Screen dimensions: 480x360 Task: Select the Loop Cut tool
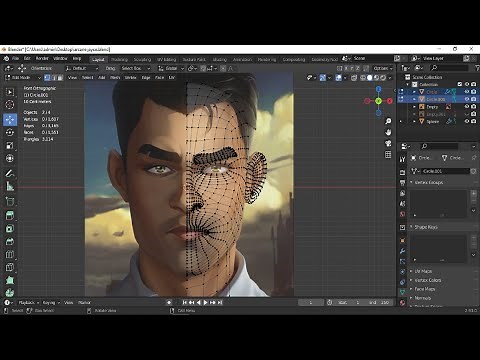click(x=10, y=254)
